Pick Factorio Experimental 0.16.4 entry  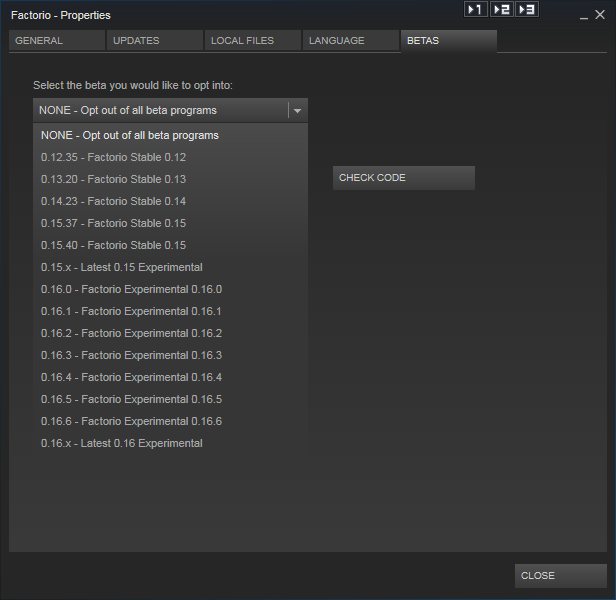click(x=170, y=377)
